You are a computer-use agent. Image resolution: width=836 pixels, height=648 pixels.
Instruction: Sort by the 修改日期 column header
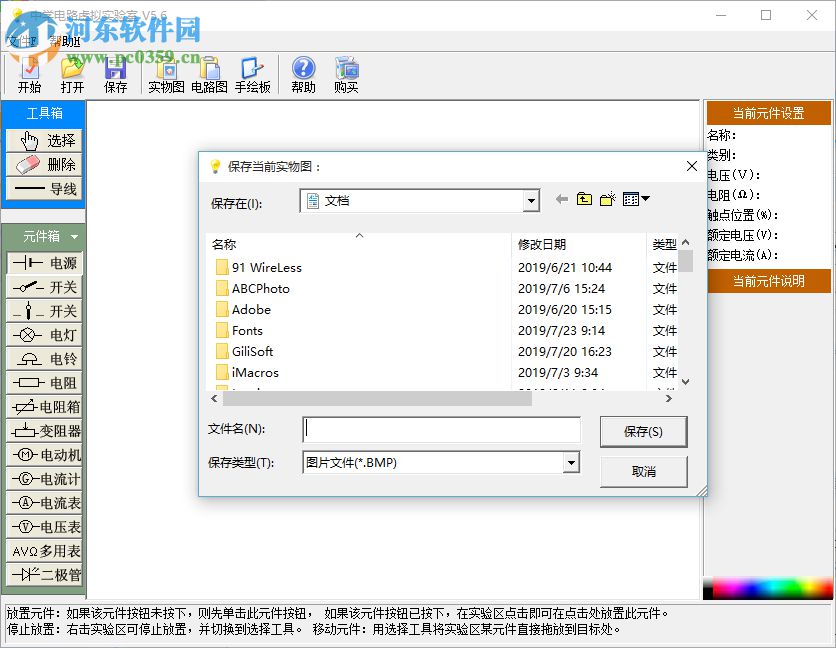(x=579, y=244)
